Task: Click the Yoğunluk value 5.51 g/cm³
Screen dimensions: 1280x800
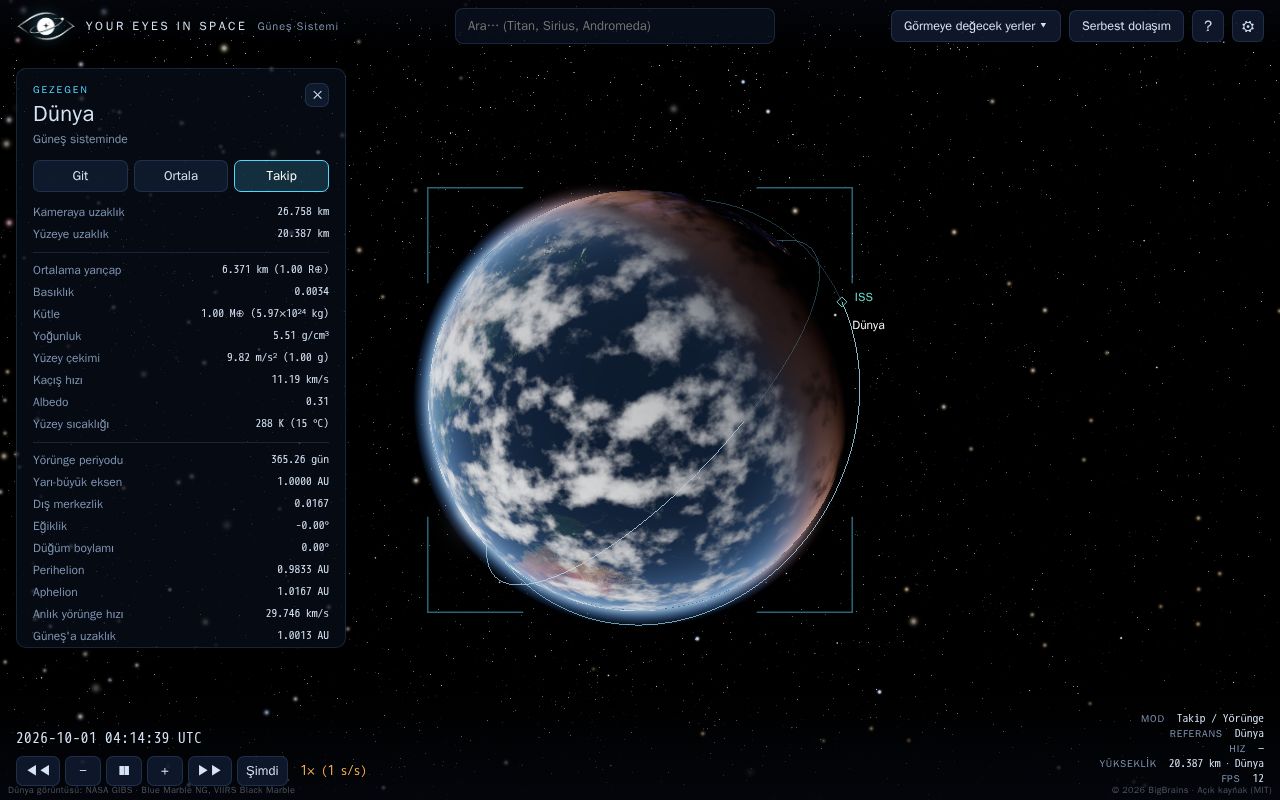Action: pyautogui.click(x=301, y=336)
